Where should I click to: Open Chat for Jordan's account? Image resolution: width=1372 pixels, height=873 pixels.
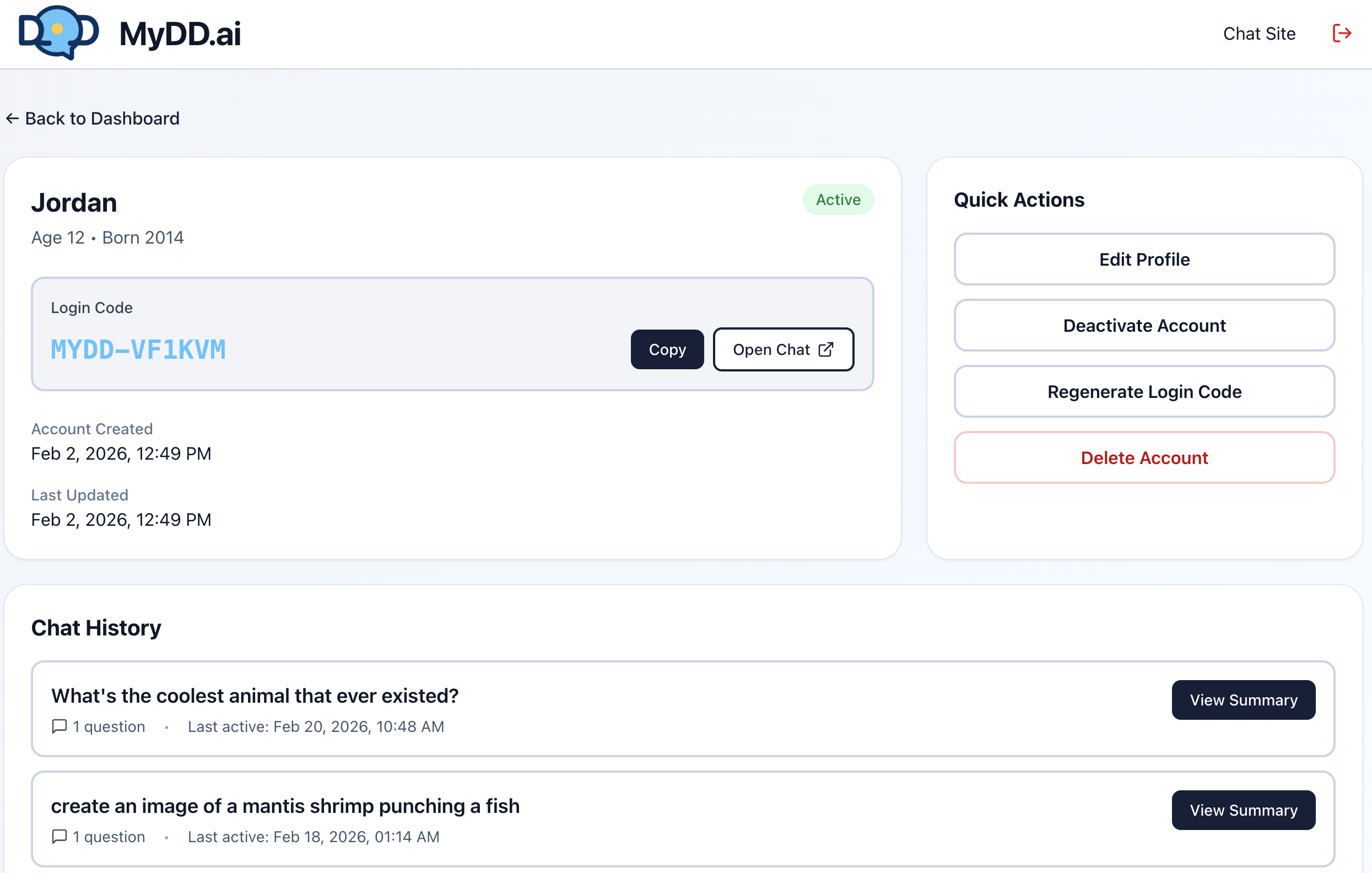783,349
